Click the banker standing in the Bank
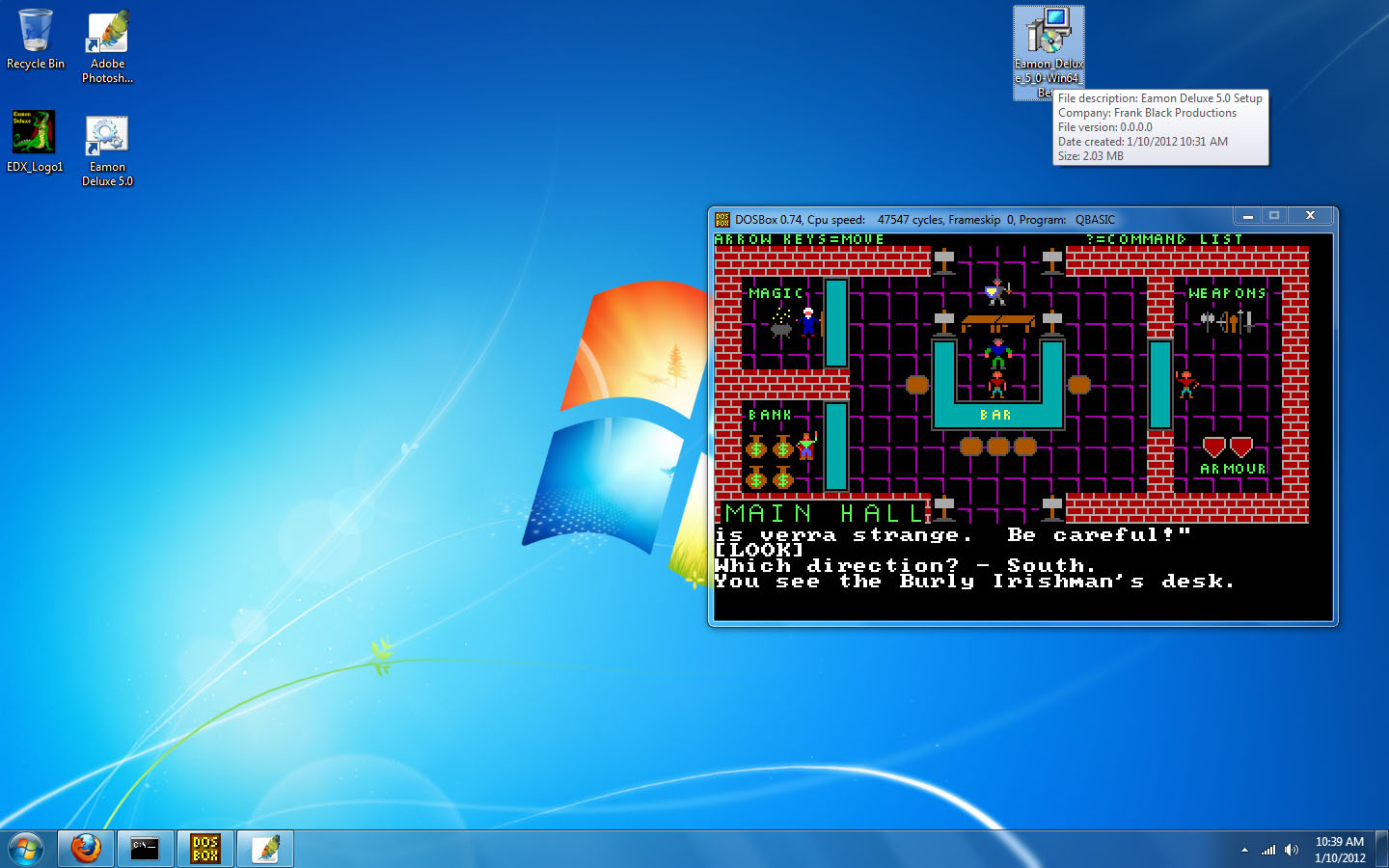The width and height of the screenshot is (1389, 868). click(x=807, y=447)
